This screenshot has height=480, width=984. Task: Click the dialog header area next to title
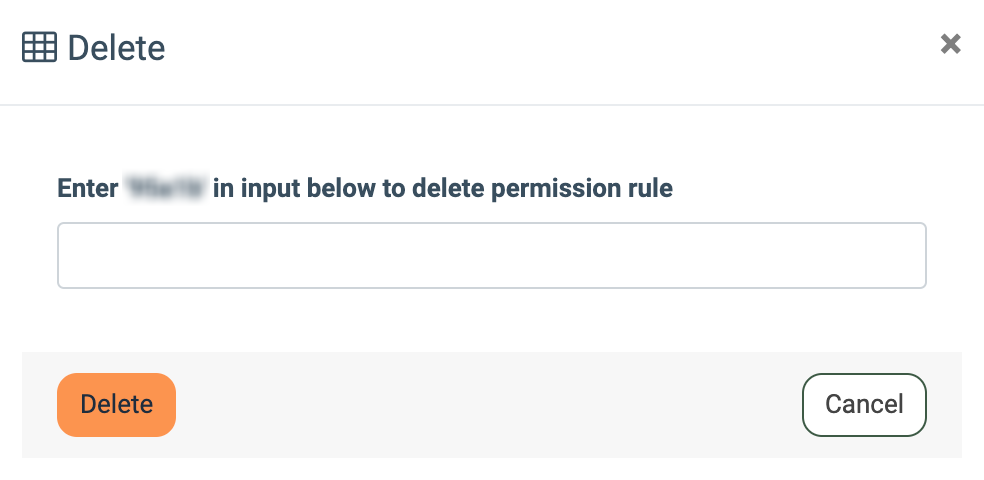550,47
